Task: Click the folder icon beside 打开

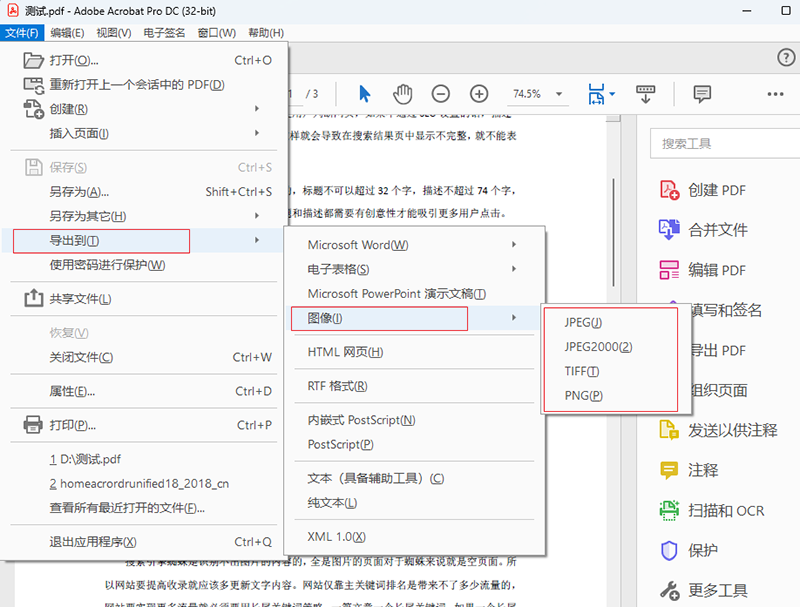Action: point(34,60)
